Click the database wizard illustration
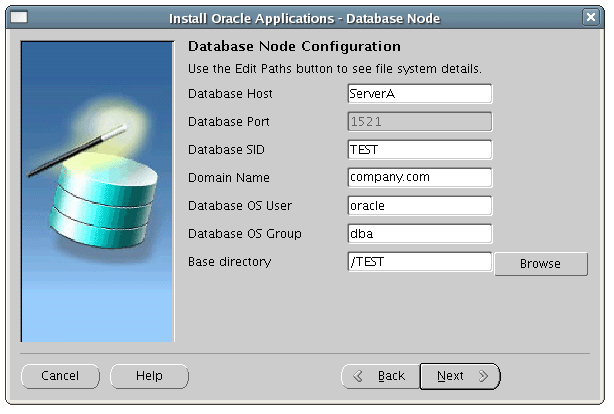 pyautogui.click(x=98, y=192)
